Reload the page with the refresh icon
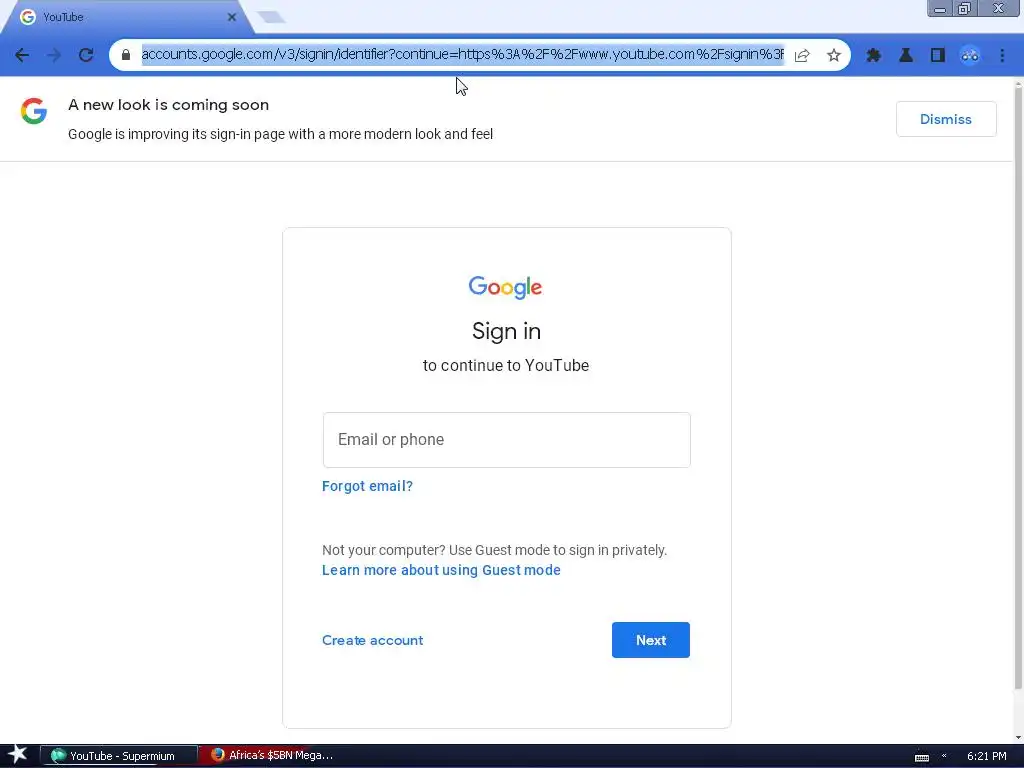 point(86,55)
